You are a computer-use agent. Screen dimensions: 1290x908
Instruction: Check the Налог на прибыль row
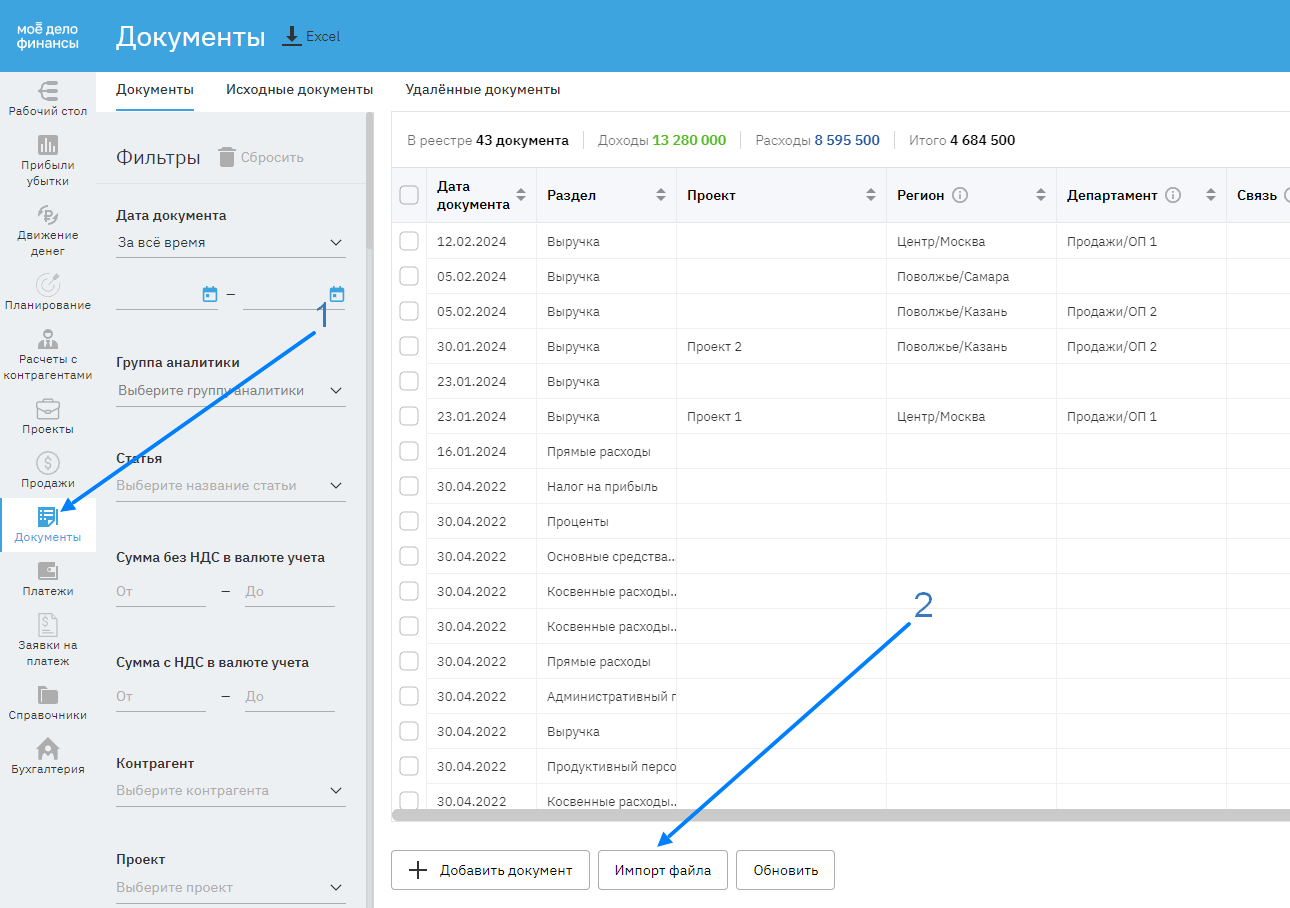409,486
